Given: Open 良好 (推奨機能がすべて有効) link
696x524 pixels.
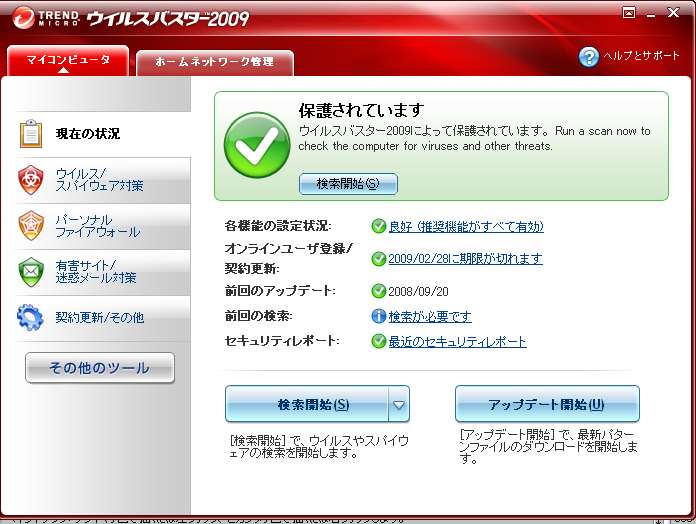Looking at the screenshot, I should click(x=466, y=227).
